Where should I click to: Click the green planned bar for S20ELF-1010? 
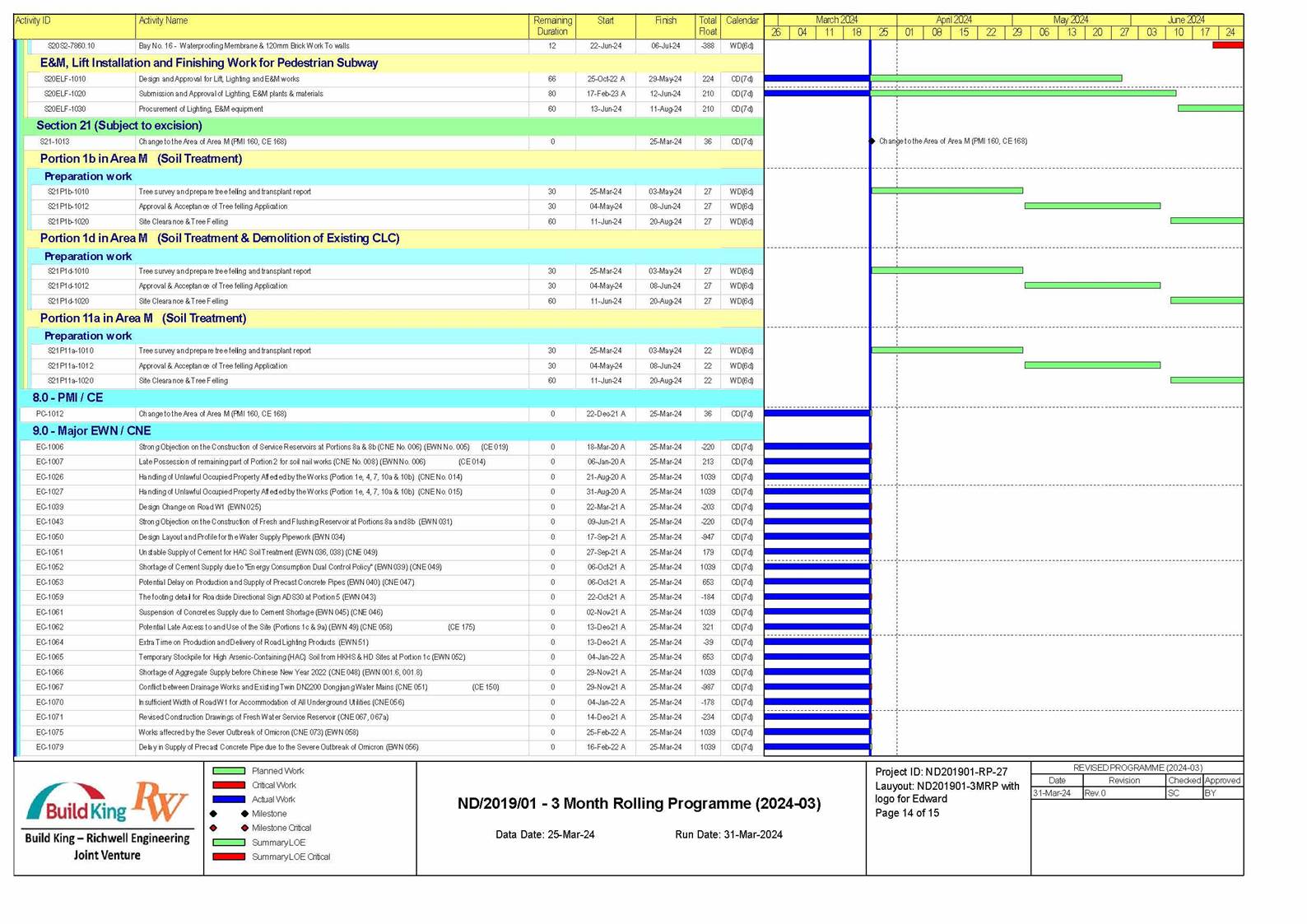[x=996, y=79]
